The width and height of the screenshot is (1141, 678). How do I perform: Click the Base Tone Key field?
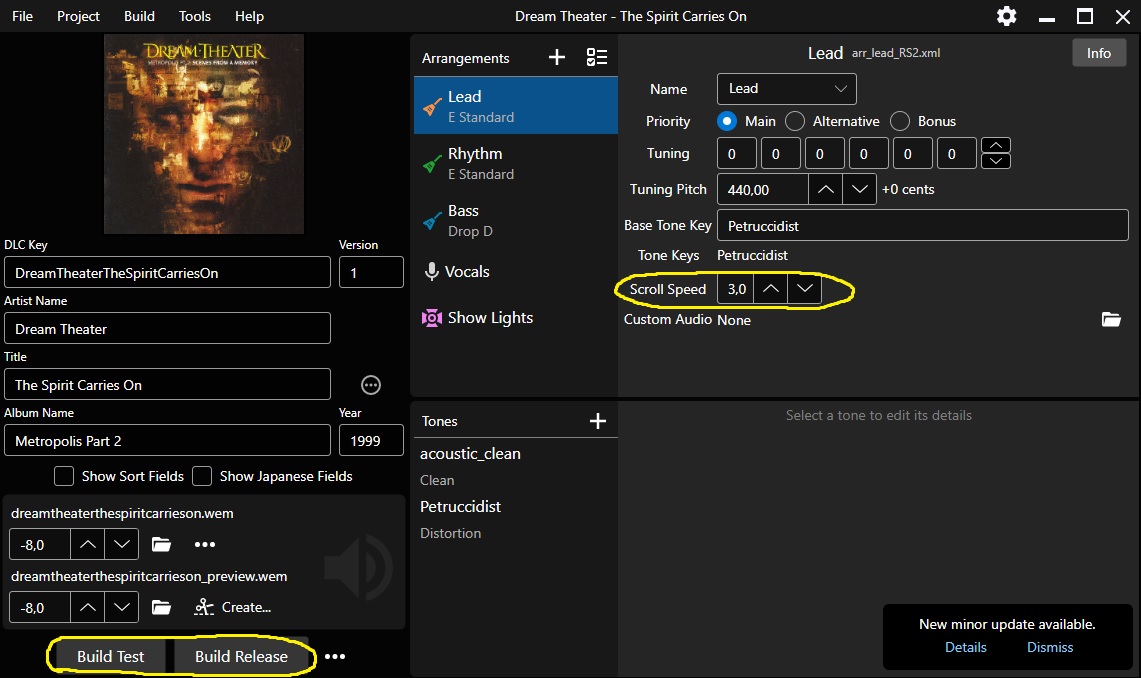pos(923,226)
